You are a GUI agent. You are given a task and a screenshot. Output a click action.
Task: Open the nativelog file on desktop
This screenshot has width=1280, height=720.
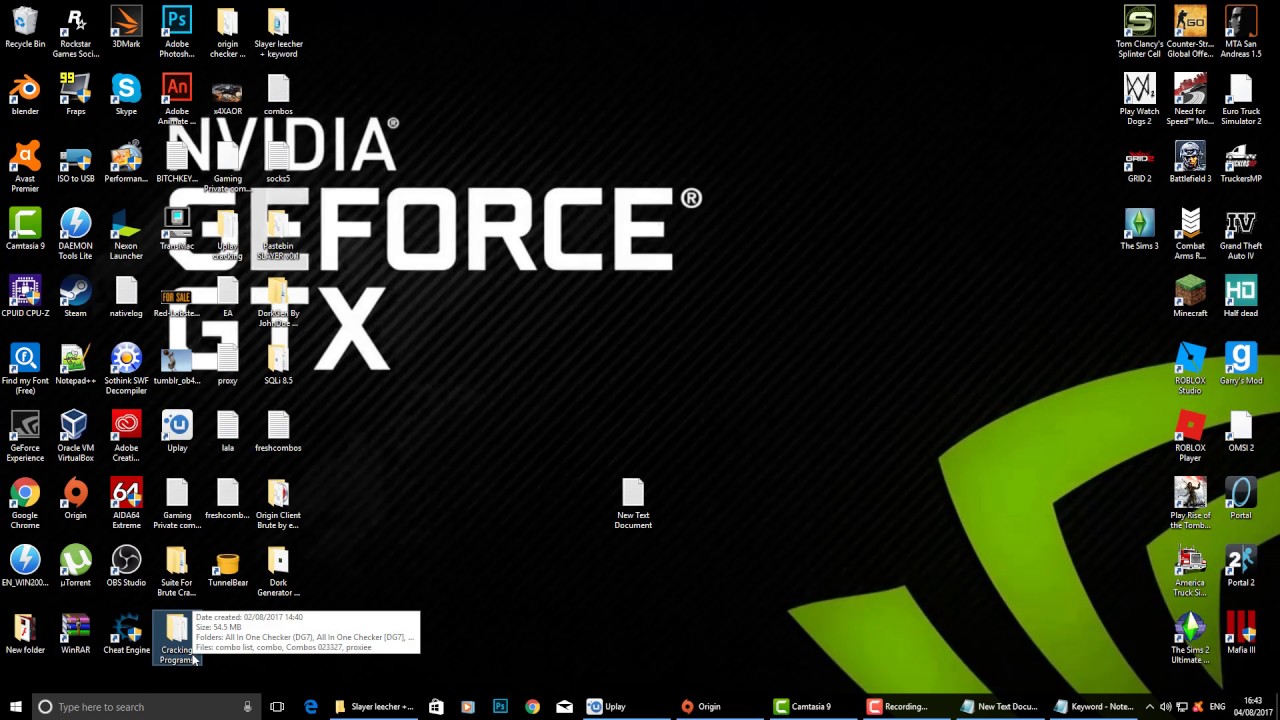pos(126,298)
